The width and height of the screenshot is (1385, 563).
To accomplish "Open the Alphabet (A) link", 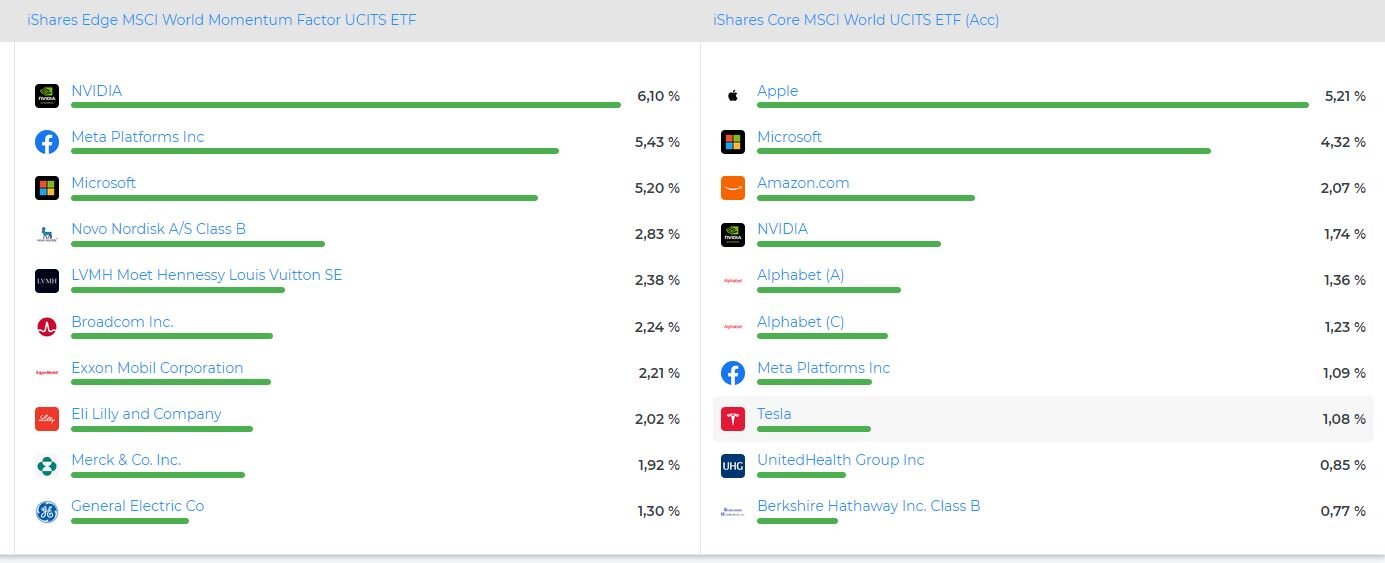I will point(800,275).
